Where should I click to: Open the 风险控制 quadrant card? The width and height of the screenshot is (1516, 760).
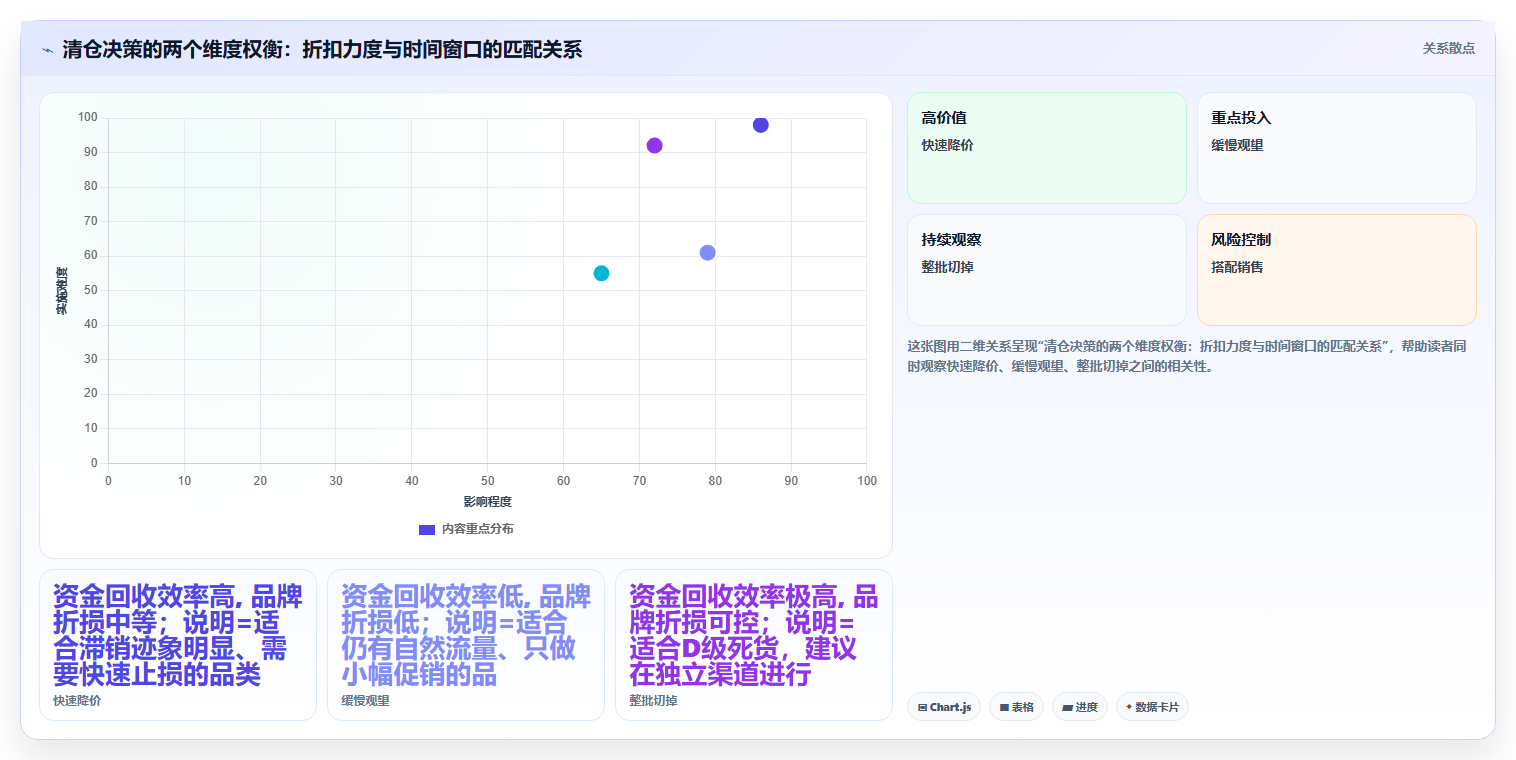1336,270
